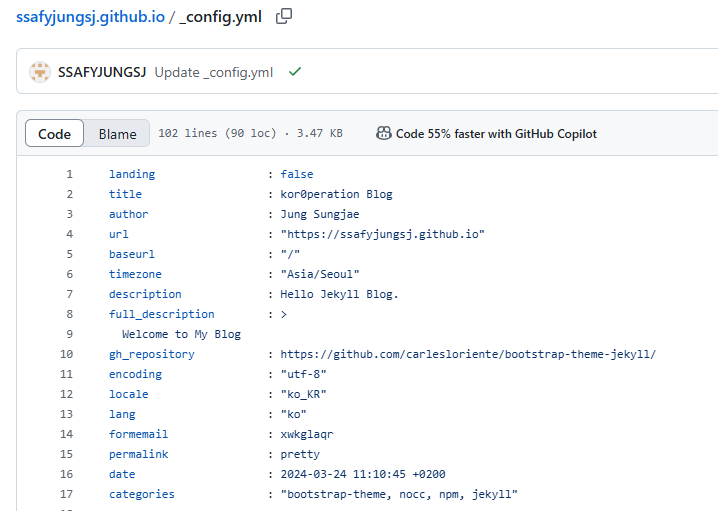This screenshot has height=511, width=718.
Task: Open the ssafyjungsj.github.io repository link
Action: tap(90, 17)
